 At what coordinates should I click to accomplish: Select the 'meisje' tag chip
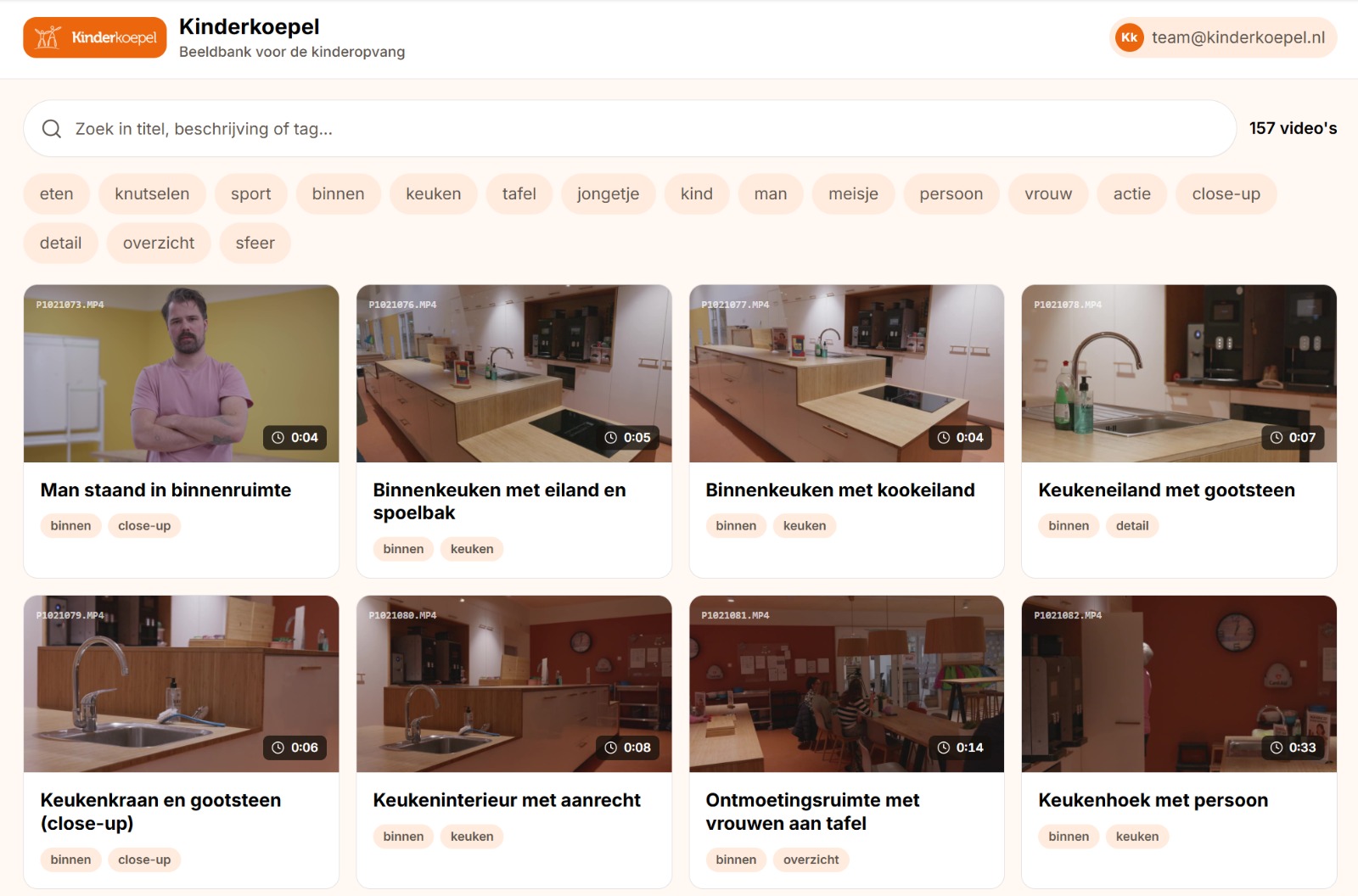point(853,193)
